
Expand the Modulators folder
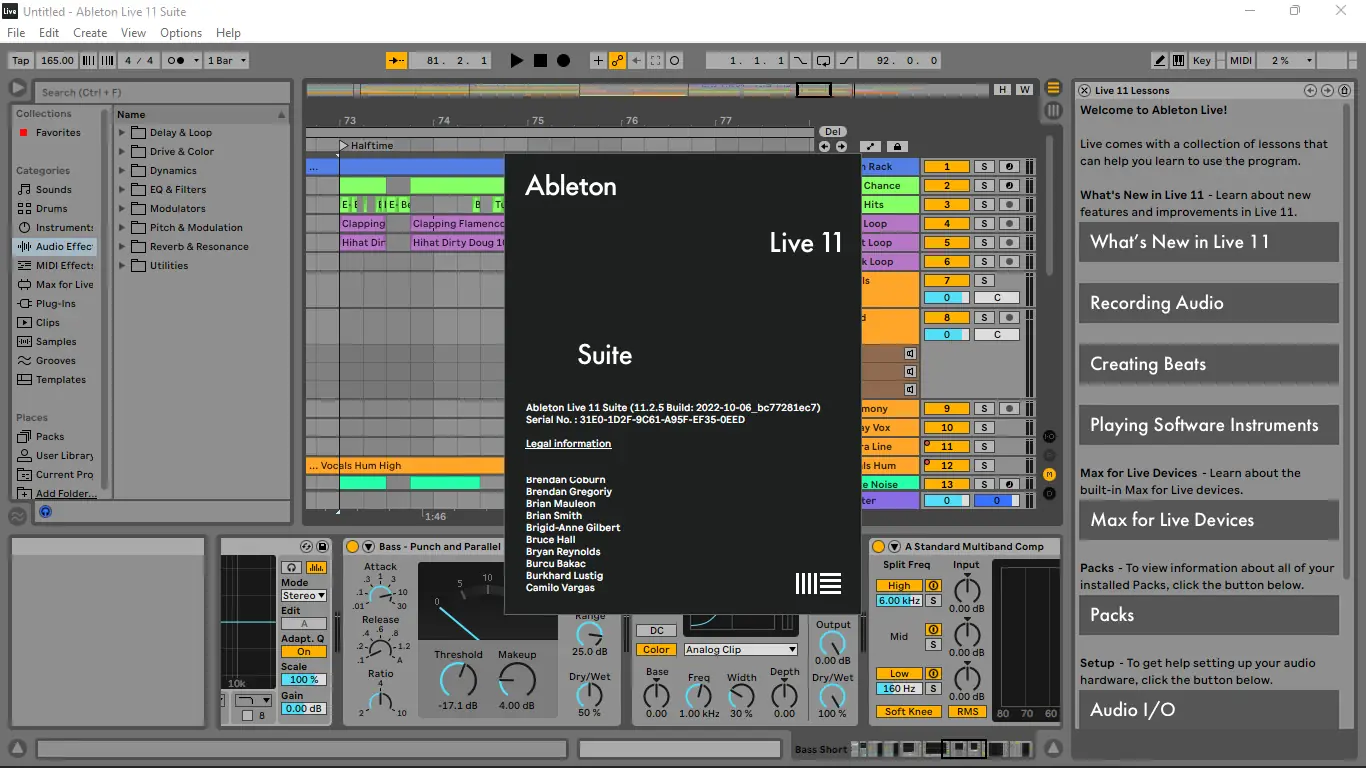(x=122, y=209)
